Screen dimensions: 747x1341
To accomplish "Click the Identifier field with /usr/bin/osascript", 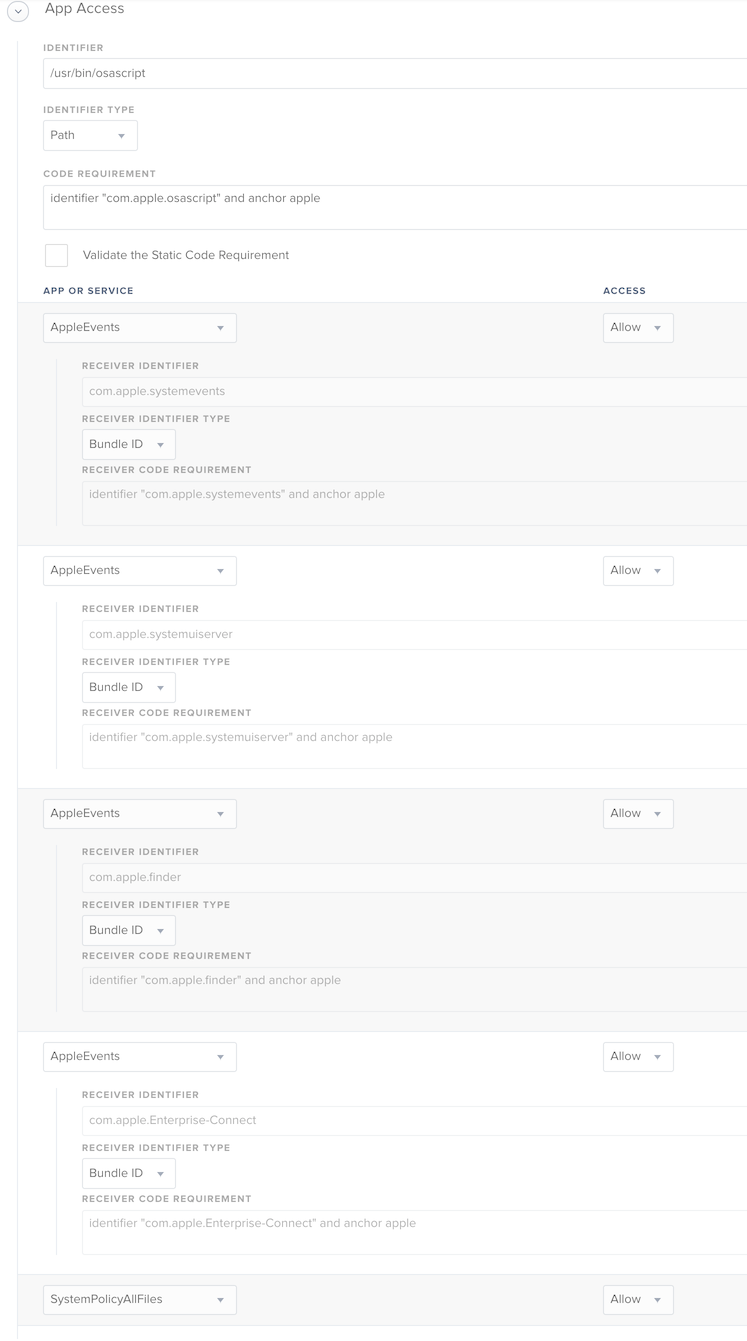I will pos(395,73).
